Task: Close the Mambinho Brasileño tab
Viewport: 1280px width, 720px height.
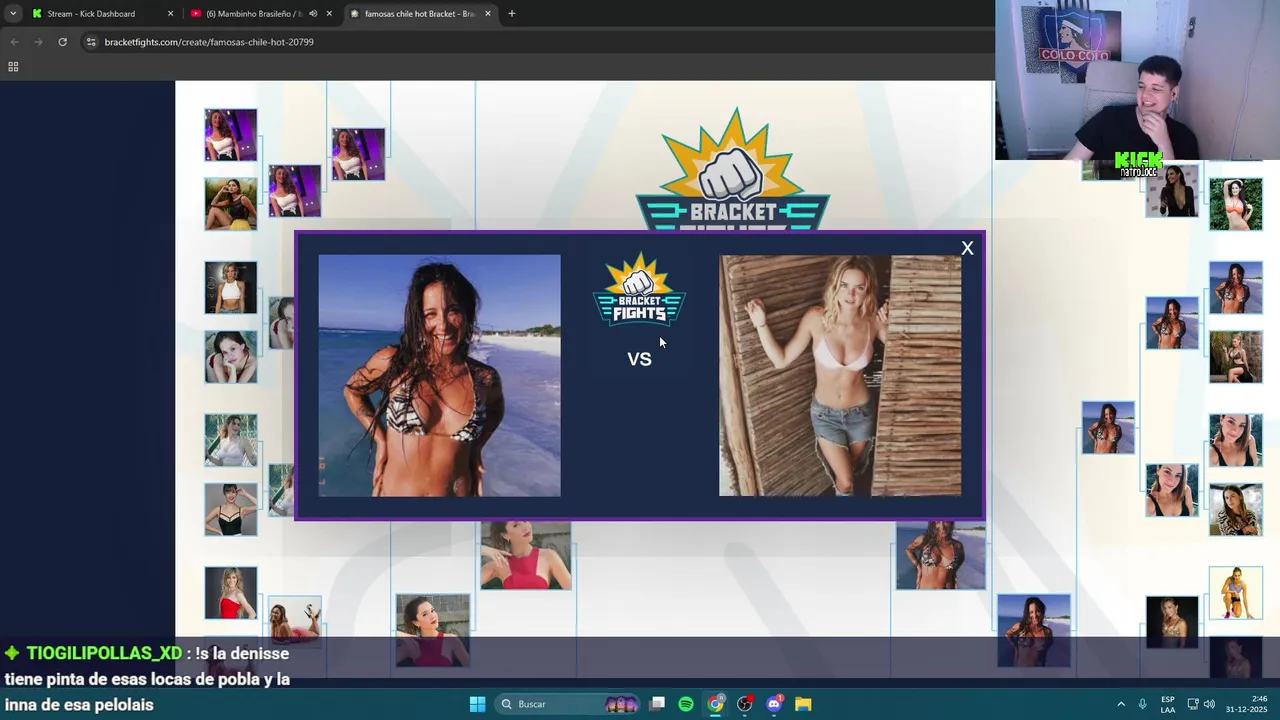Action: pyautogui.click(x=329, y=14)
